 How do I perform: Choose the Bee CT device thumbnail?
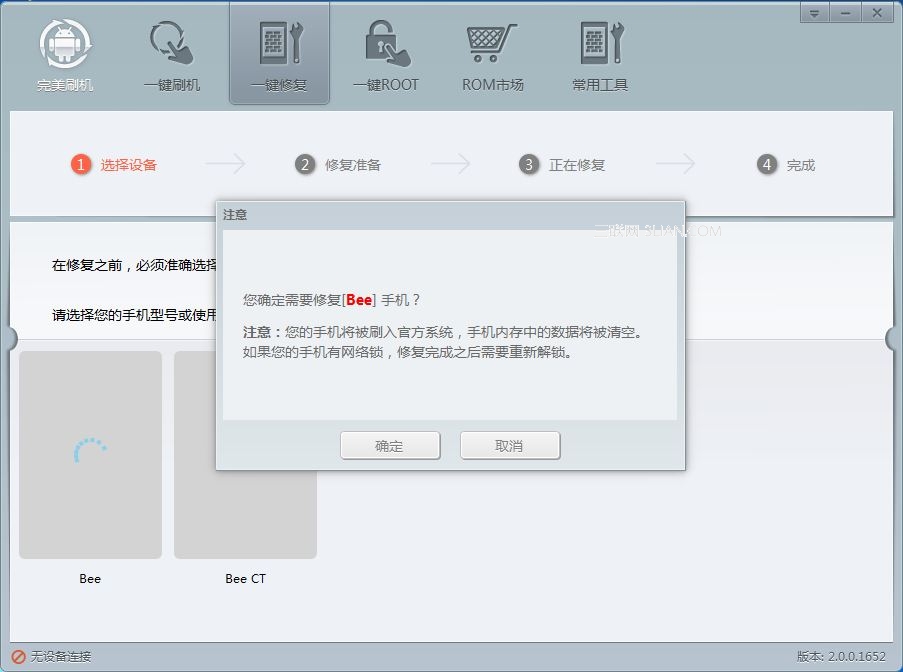click(x=245, y=514)
